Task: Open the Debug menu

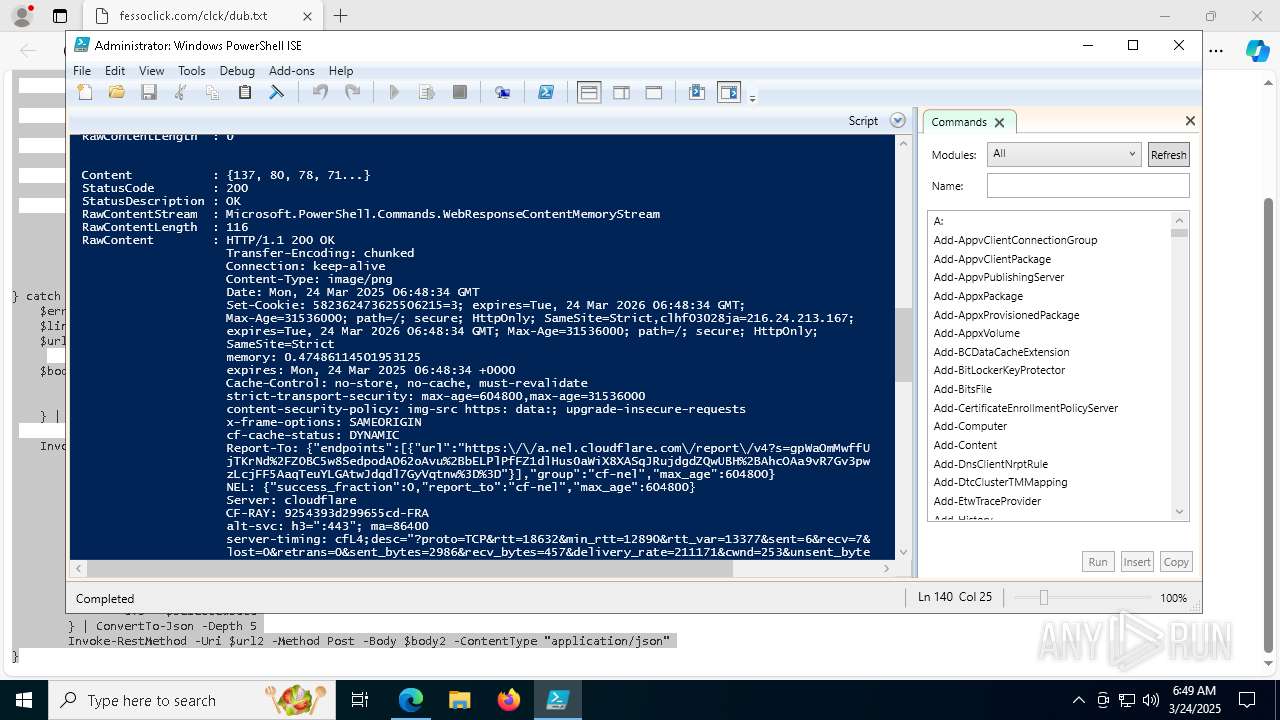Action: [x=237, y=71]
